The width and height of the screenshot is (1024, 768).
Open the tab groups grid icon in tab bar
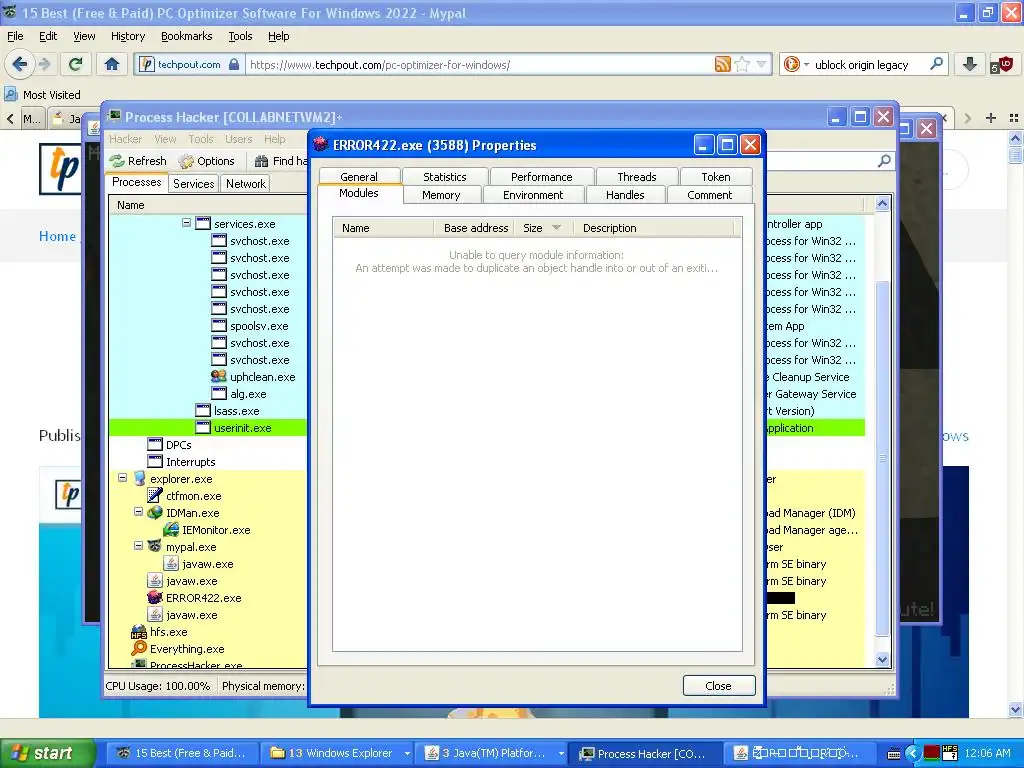pyautogui.click(x=1014, y=118)
